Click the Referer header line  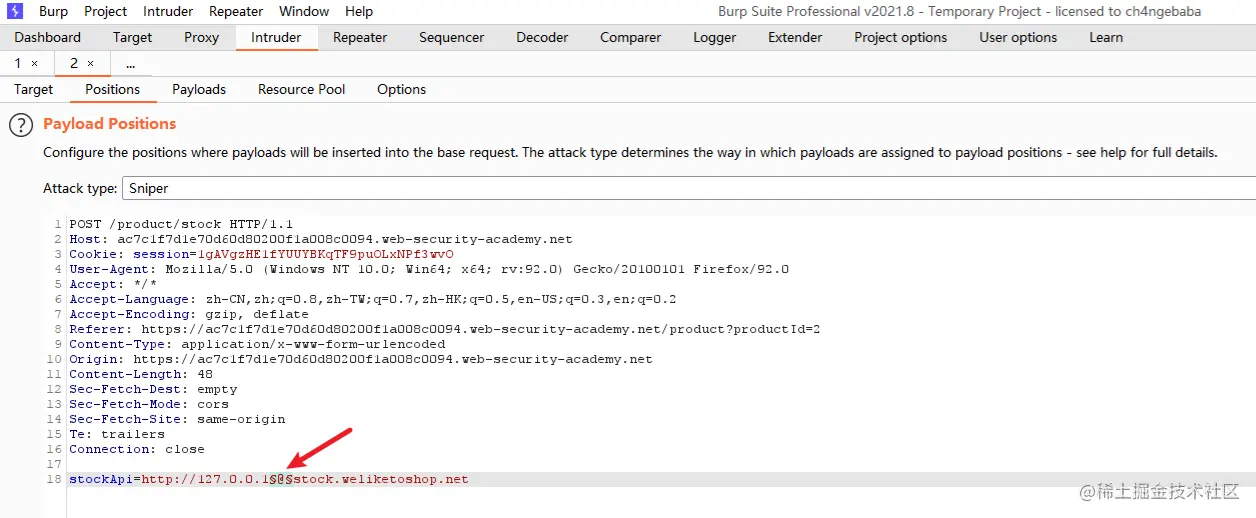pos(445,329)
